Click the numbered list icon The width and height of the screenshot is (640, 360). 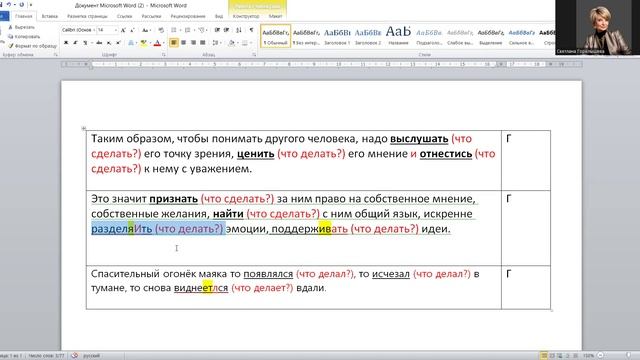point(188,30)
